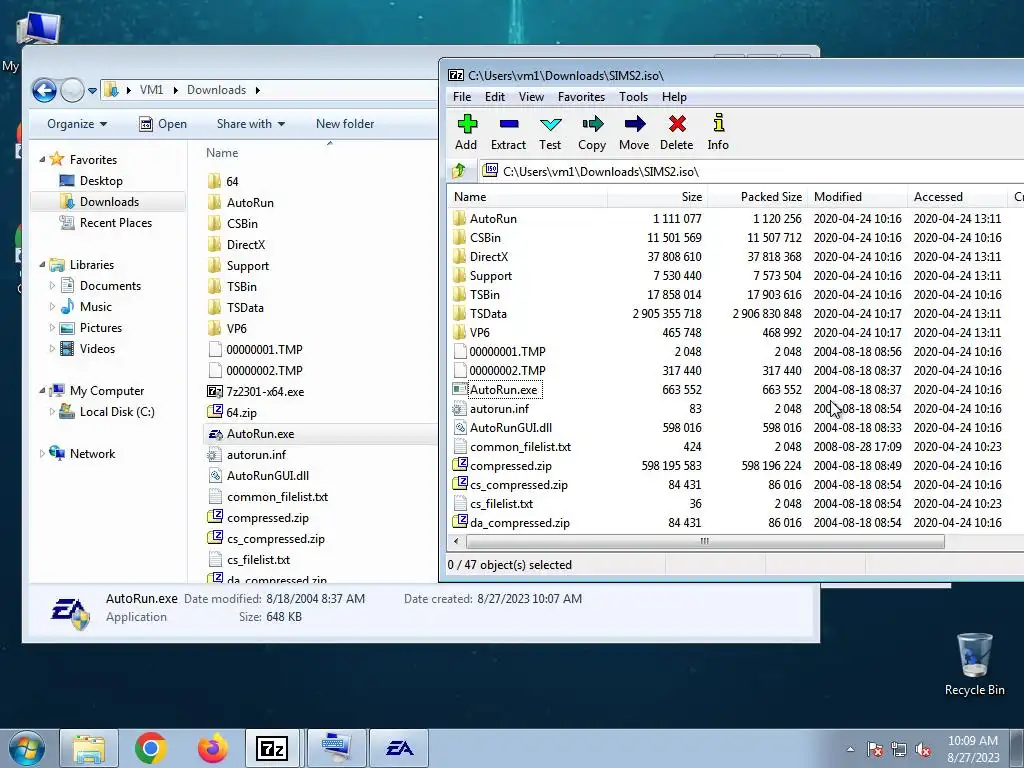The height and width of the screenshot is (768, 1024).
Task: Select AutoRunGUI.dll in Explorer file list
Action: [267, 475]
